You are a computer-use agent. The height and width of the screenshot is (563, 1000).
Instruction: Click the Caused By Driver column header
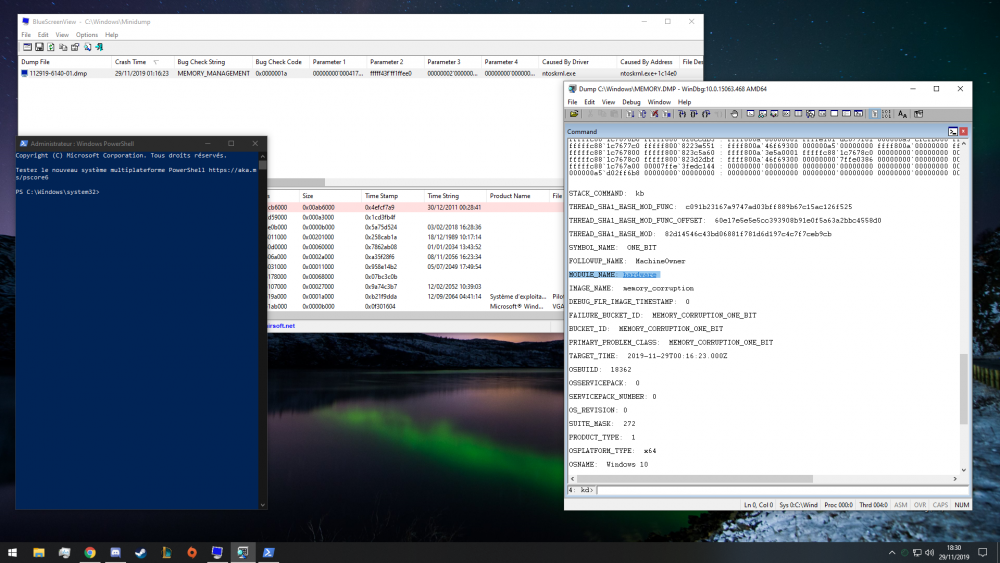coord(578,62)
